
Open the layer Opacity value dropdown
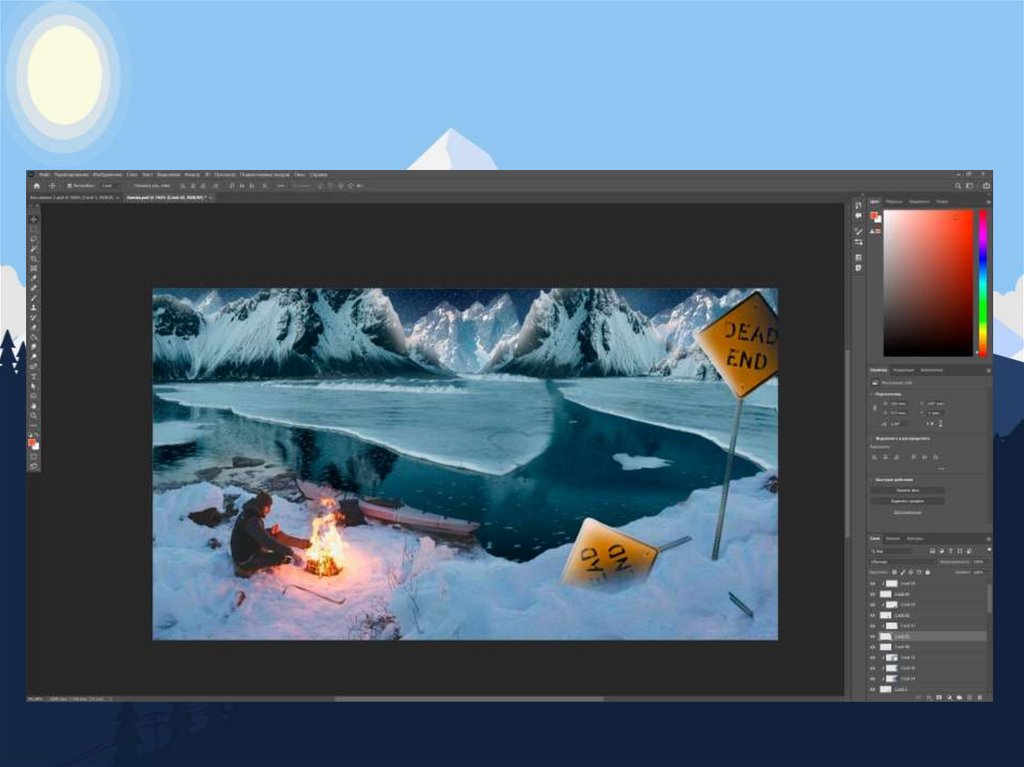click(978, 562)
